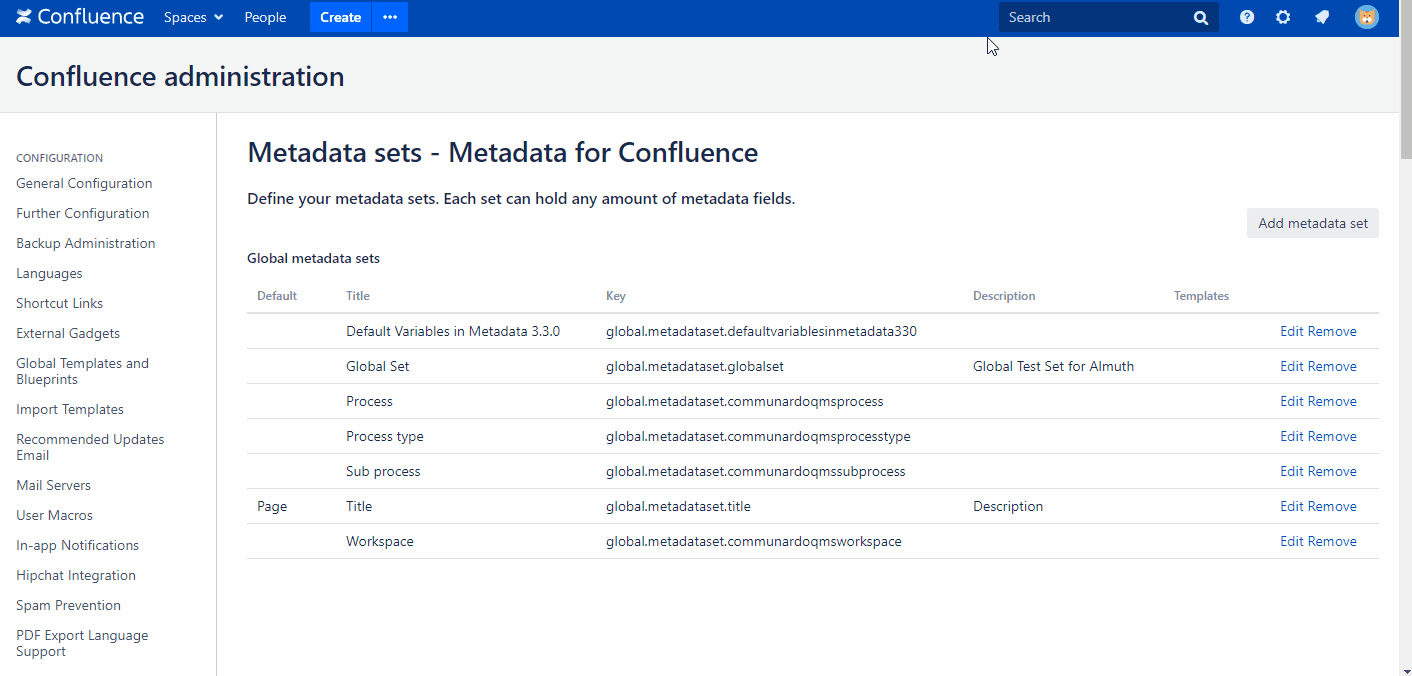Expand the Spaces dropdown menu
This screenshot has width=1412, height=676.
[194, 17]
